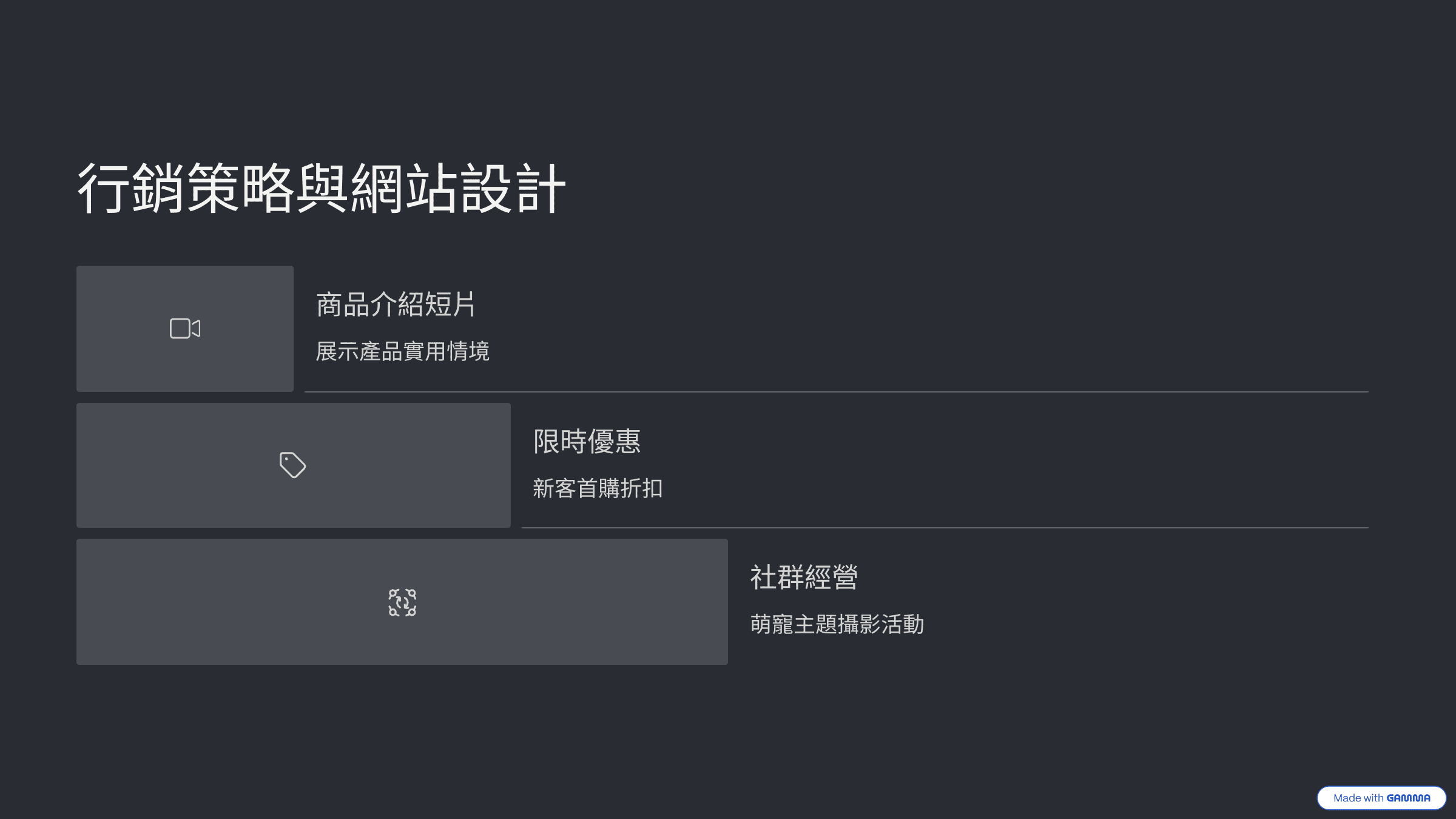Click the divider line under 展示產品實用情境
This screenshot has height=819, width=1456.
pos(837,392)
